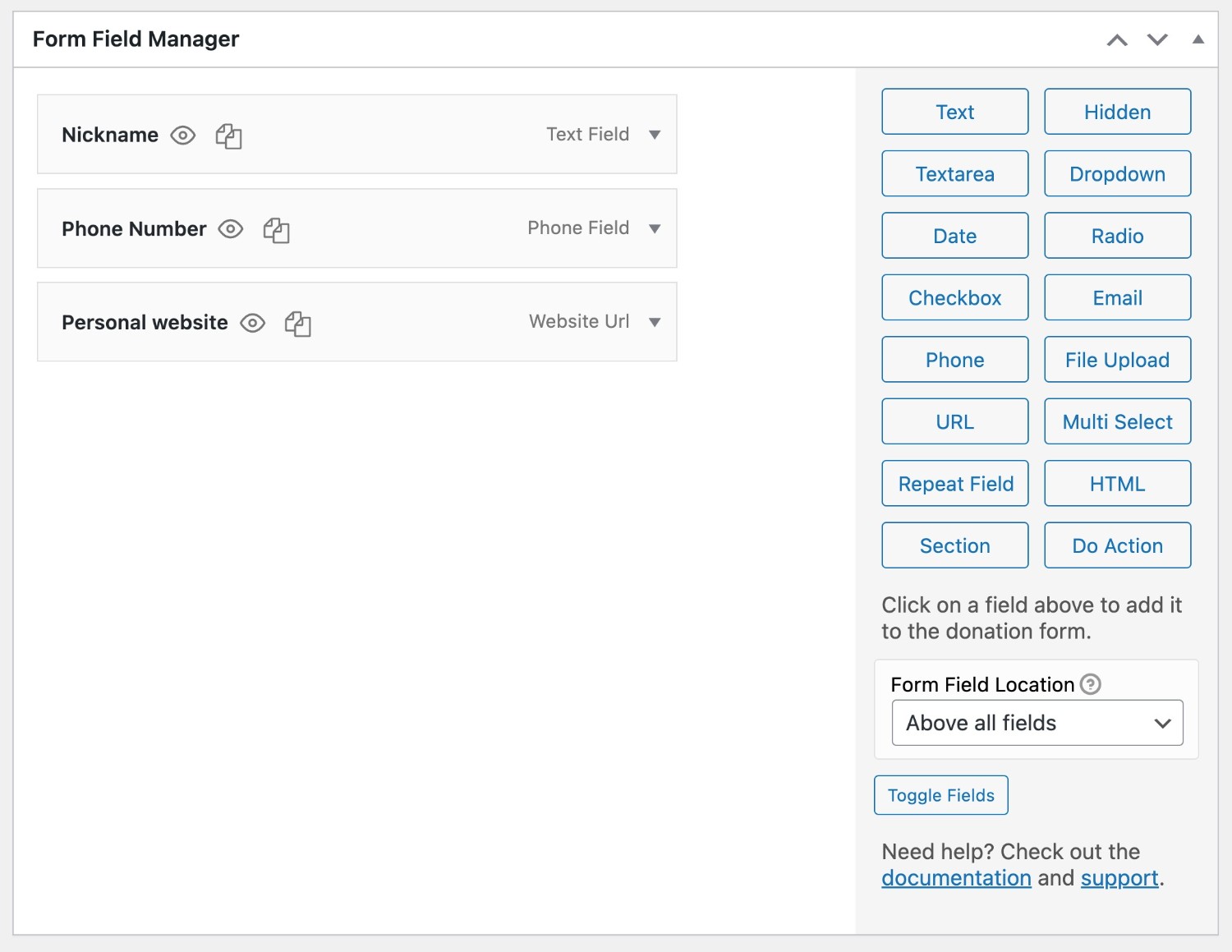Click the Text Field type label
This screenshot has height=952, width=1232.
click(x=588, y=134)
